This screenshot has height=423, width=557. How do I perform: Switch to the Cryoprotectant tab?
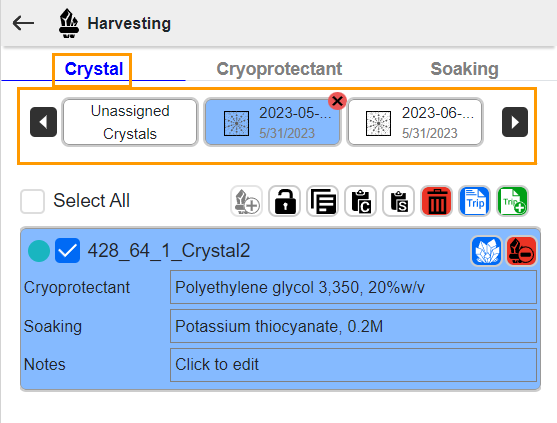point(279,69)
